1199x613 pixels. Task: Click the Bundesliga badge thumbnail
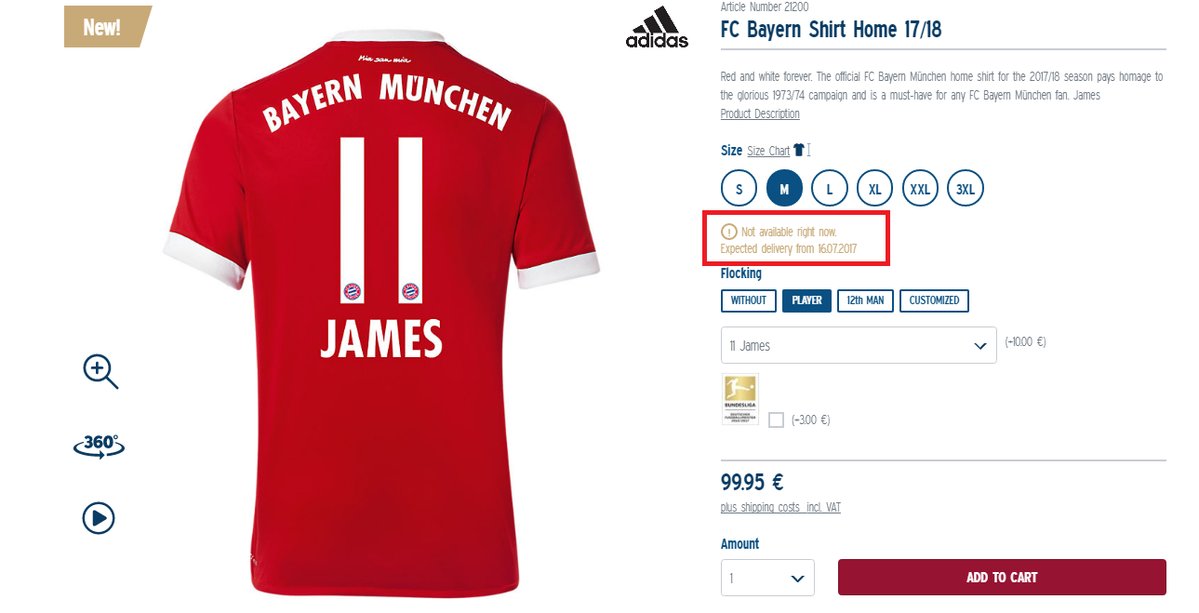point(740,399)
